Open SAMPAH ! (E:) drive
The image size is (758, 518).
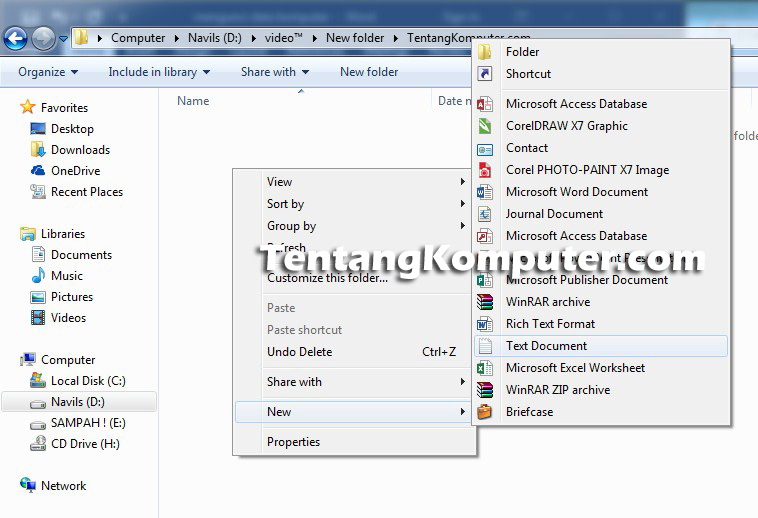pos(88,423)
